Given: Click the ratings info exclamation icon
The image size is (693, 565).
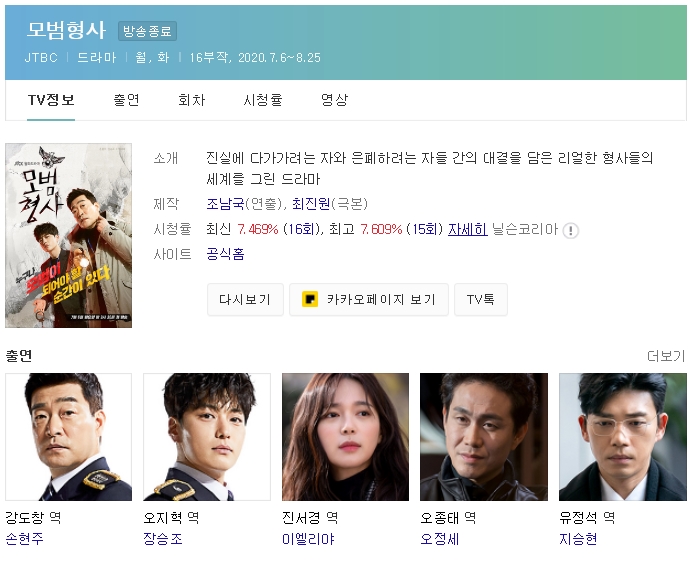Looking at the screenshot, I should click(x=571, y=230).
